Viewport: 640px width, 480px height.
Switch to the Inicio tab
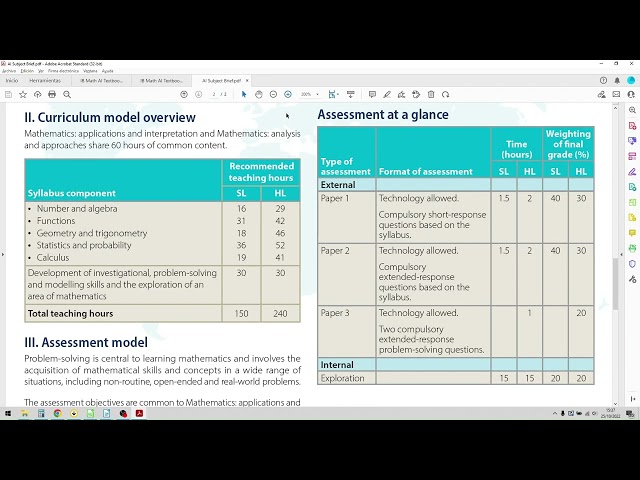click(12, 81)
